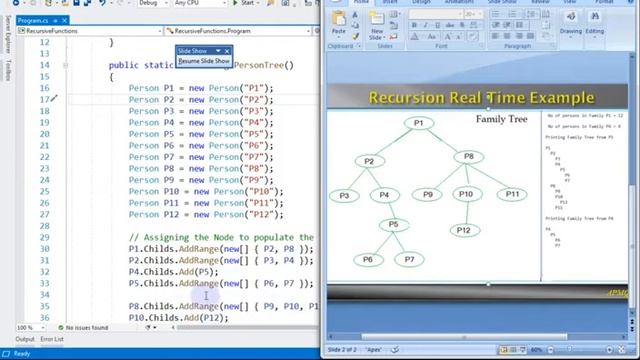Toggle bulleted list in Paragraph group
Image resolution: width=640 pixels, height=360 pixels.
click(496, 15)
